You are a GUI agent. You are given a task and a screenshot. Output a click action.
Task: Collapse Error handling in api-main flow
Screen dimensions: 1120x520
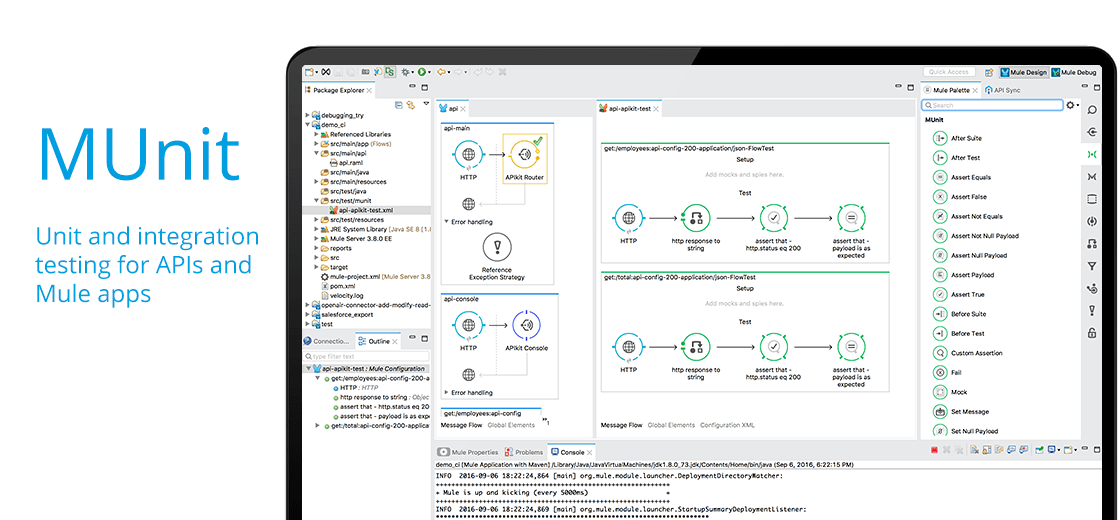[446, 221]
